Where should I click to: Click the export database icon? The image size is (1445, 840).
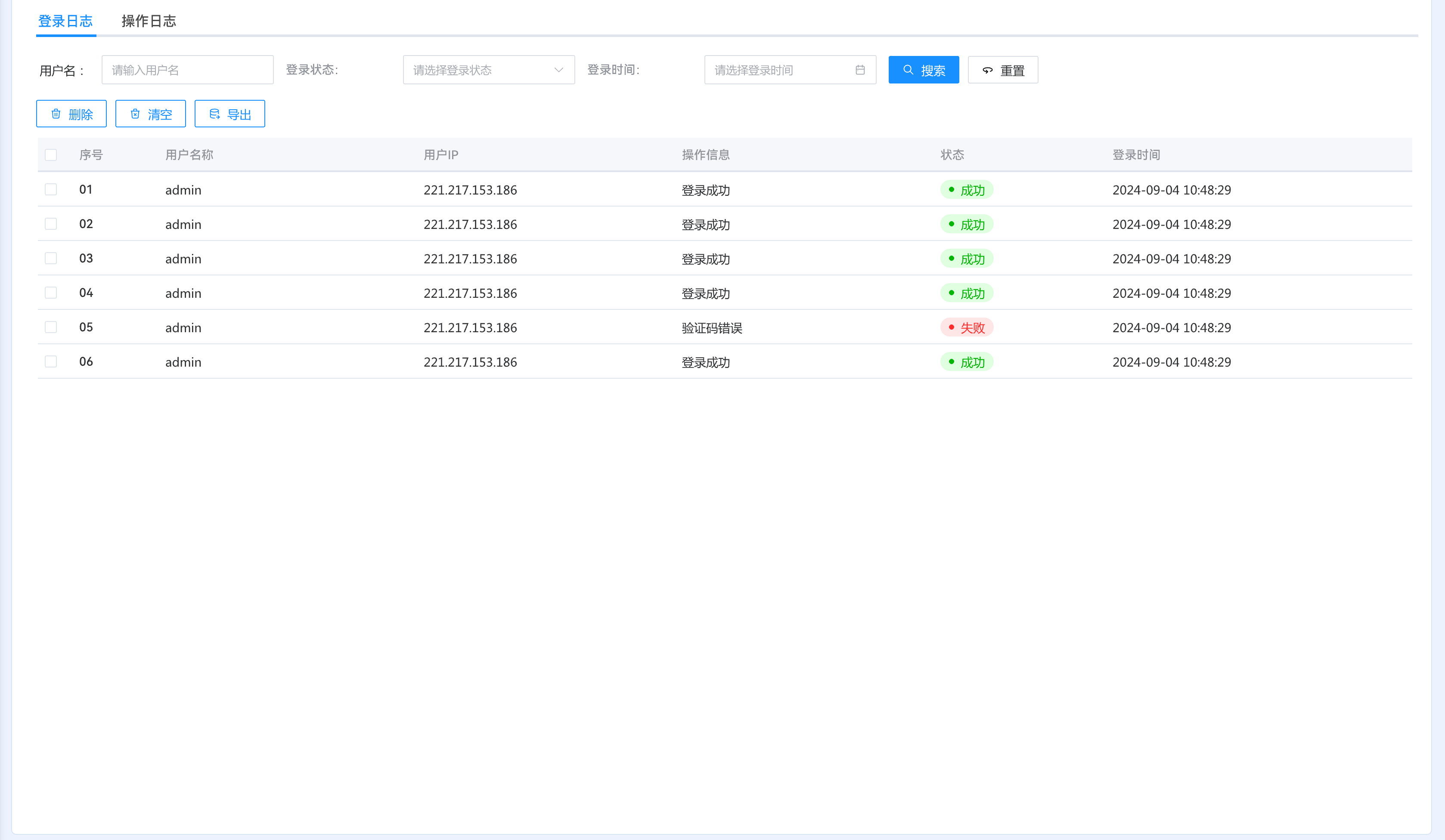pos(214,114)
